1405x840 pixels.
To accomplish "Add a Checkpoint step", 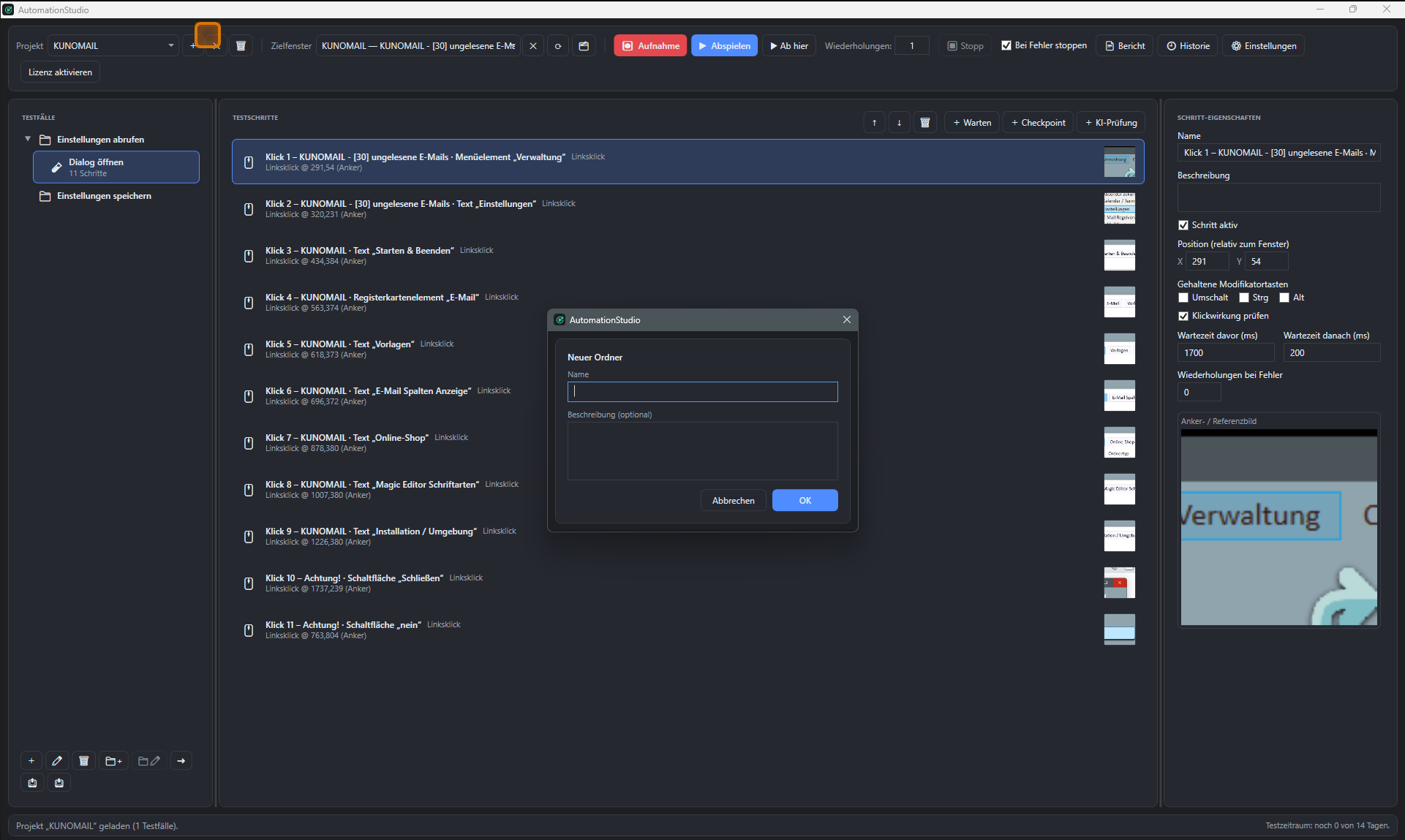I will click(x=1038, y=123).
